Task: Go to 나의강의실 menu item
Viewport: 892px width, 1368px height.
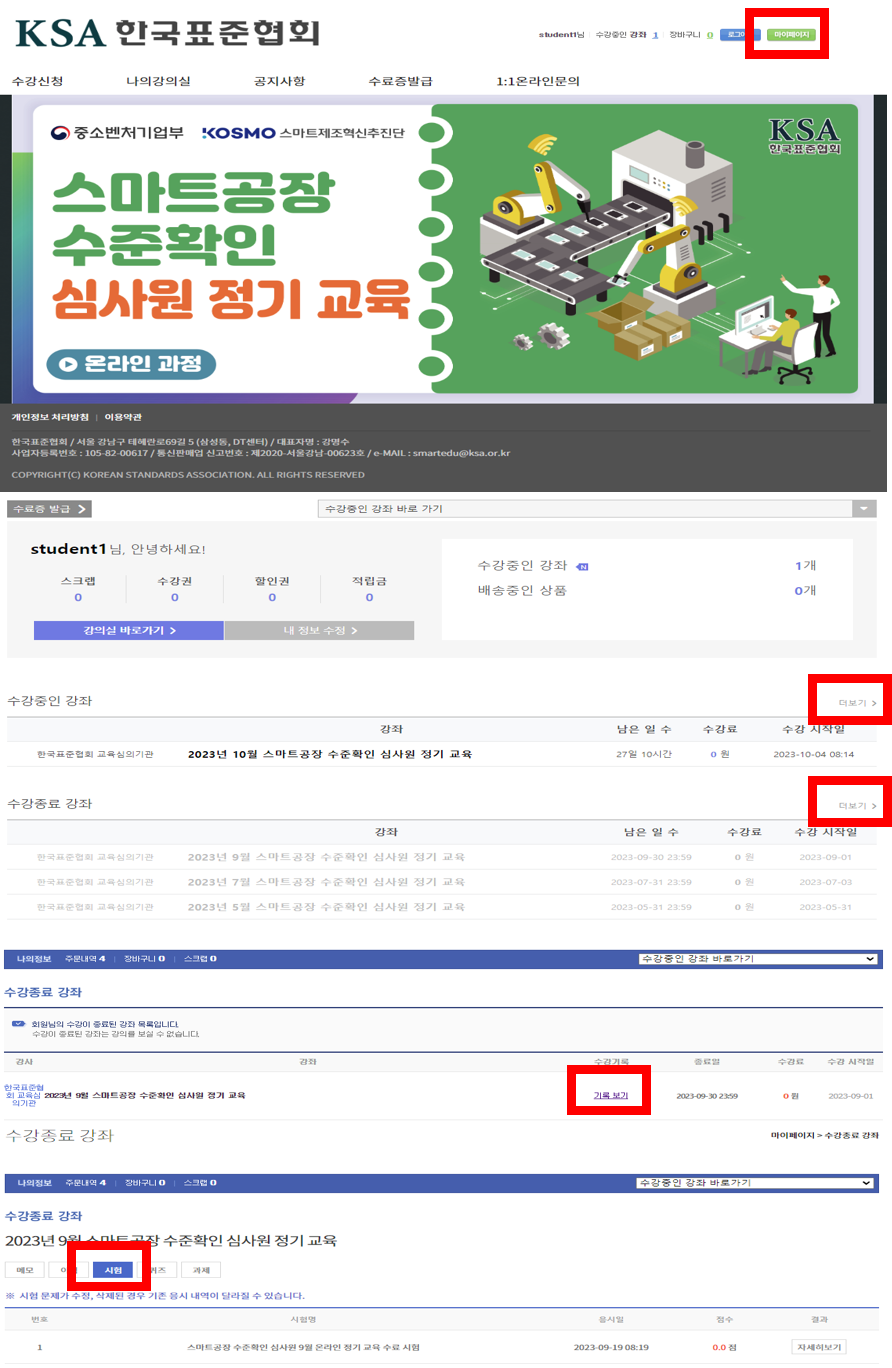Action: 158,81
